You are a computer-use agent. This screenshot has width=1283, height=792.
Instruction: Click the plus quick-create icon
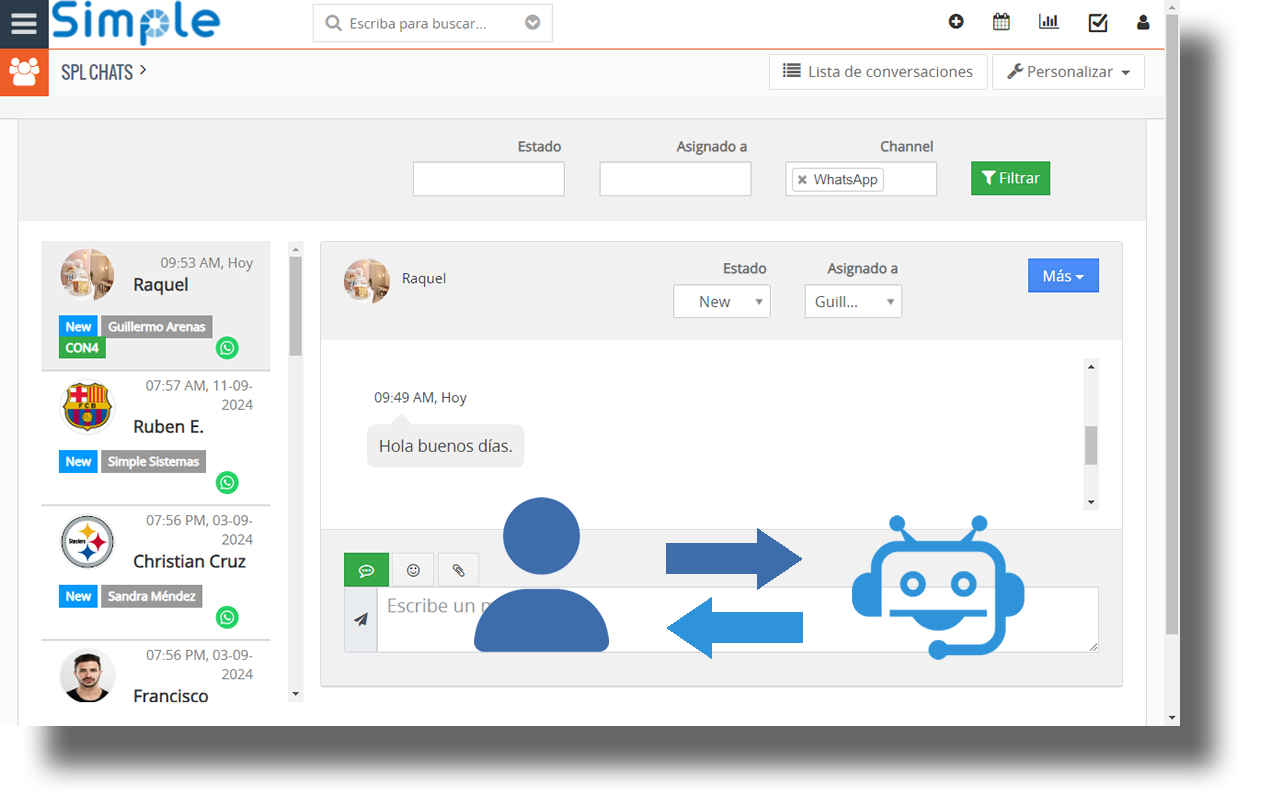click(x=956, y=22)
